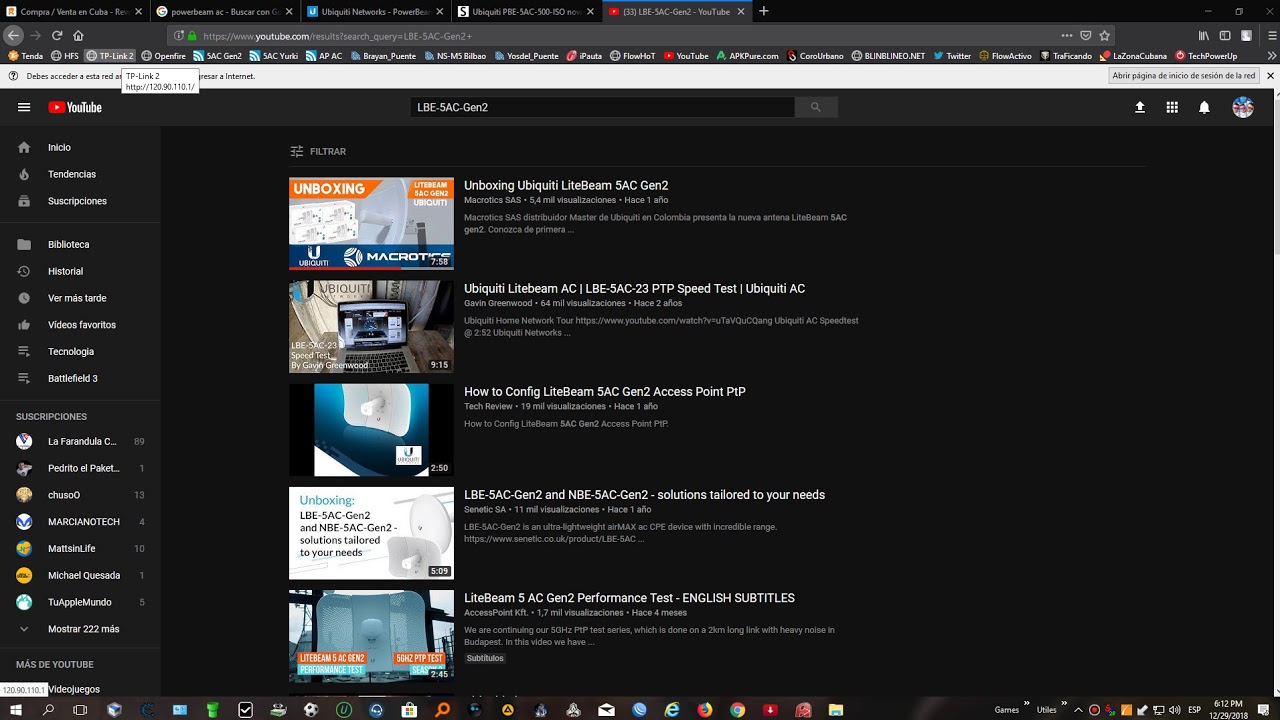
Task: Open the ESP input language selector
Action: point(1194,710)
